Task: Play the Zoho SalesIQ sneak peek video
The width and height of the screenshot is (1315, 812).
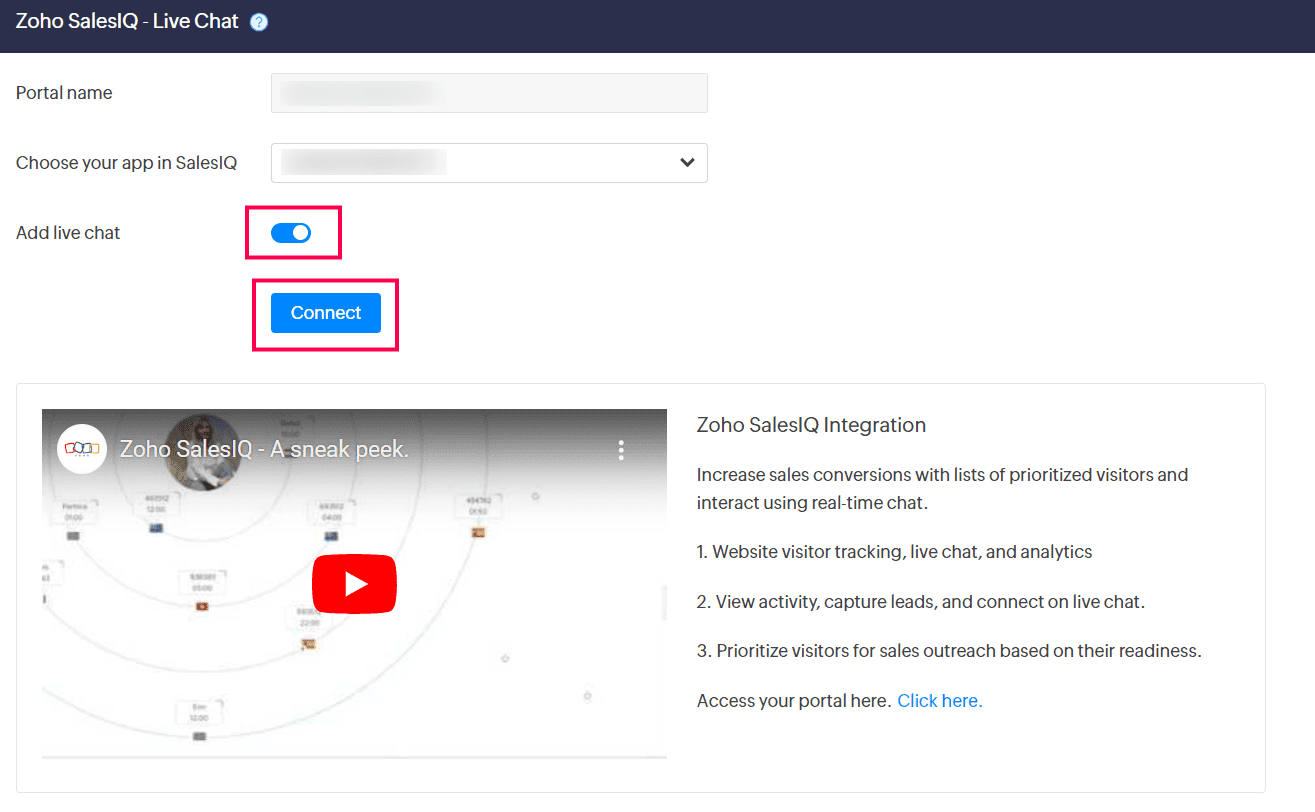Action: [354, 583]
